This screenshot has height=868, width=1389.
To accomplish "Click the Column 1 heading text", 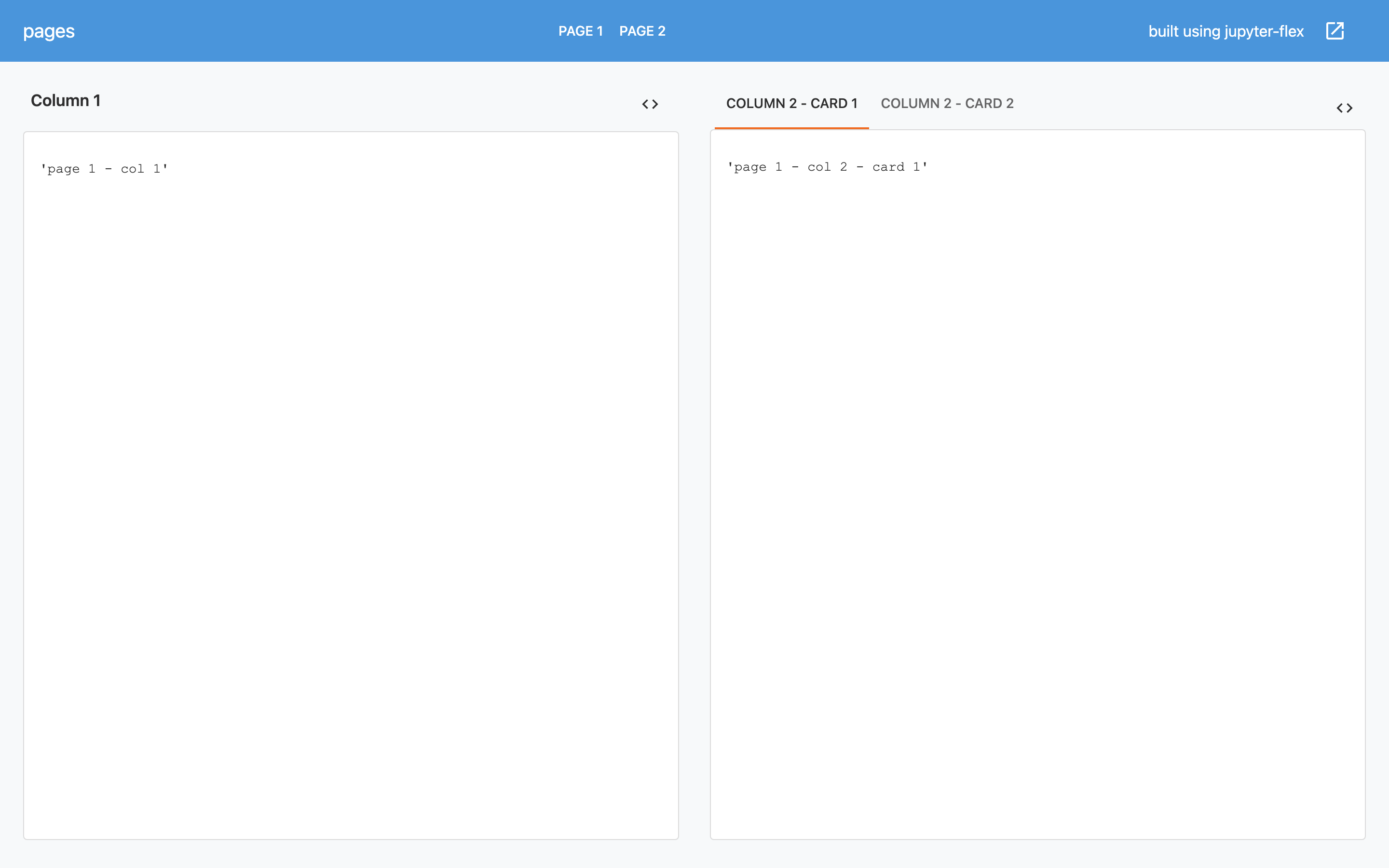I will click(x=66, y=100).
